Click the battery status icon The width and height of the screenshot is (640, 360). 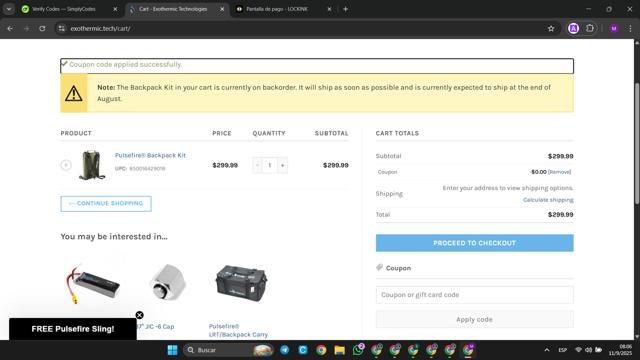point(598,350)
